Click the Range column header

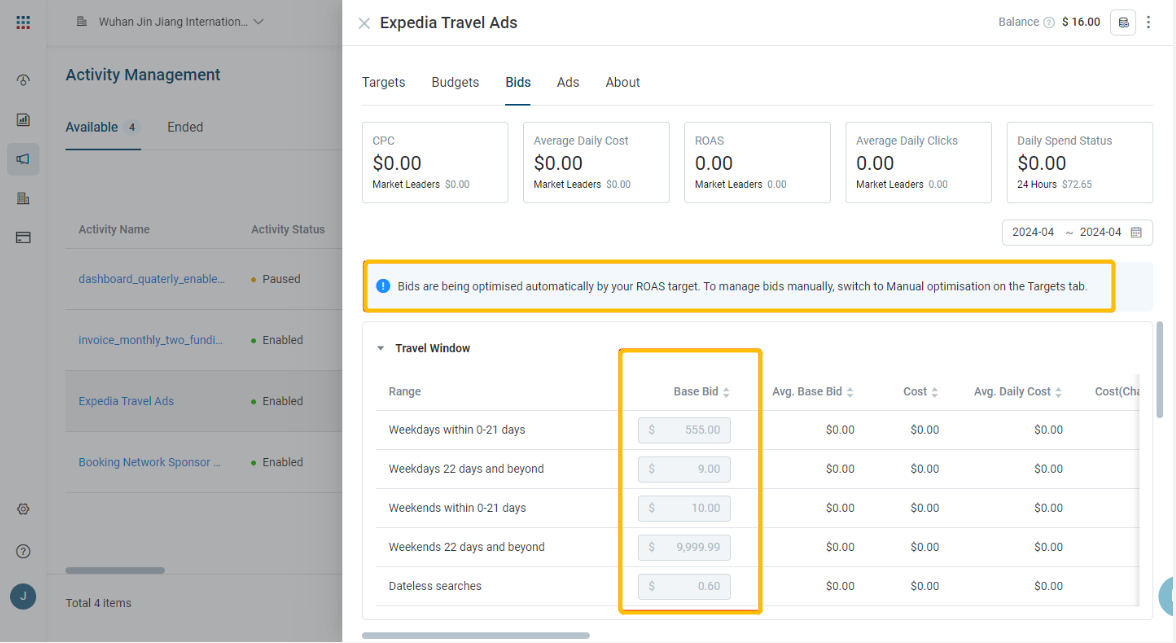click(404, 392)
